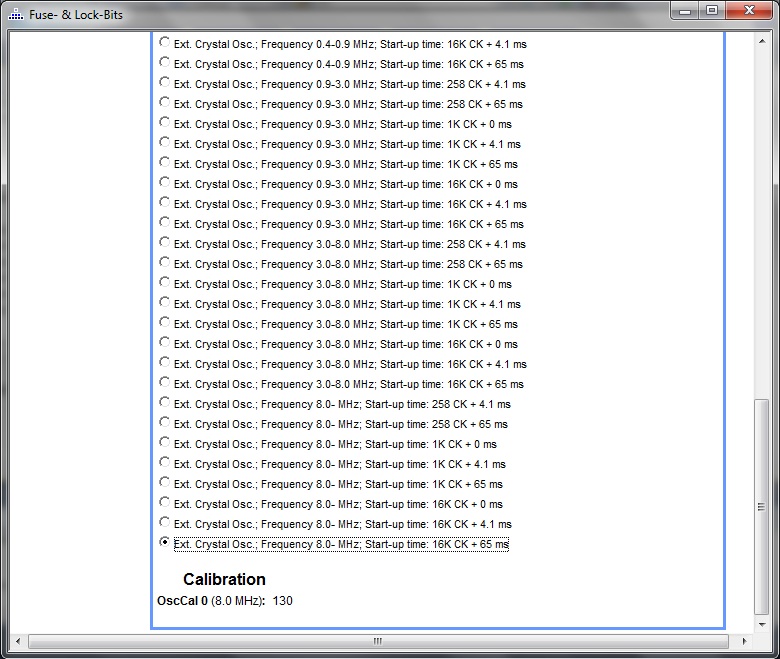Pick 0.9-3.0 MHz, 1K CK + 4.1 ms
The image size is (780, 659).
164,143
